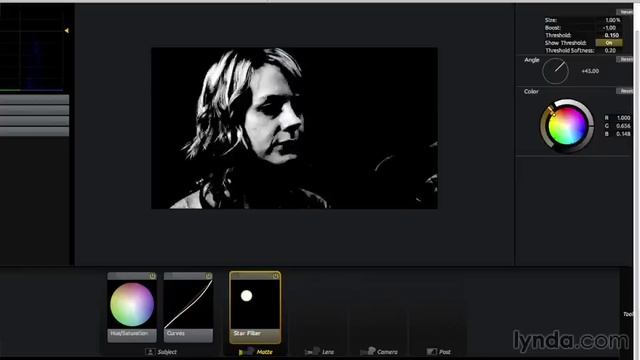Click the Post section icon
This screenshot has width=640, height=360.
[x=431, y=351]
